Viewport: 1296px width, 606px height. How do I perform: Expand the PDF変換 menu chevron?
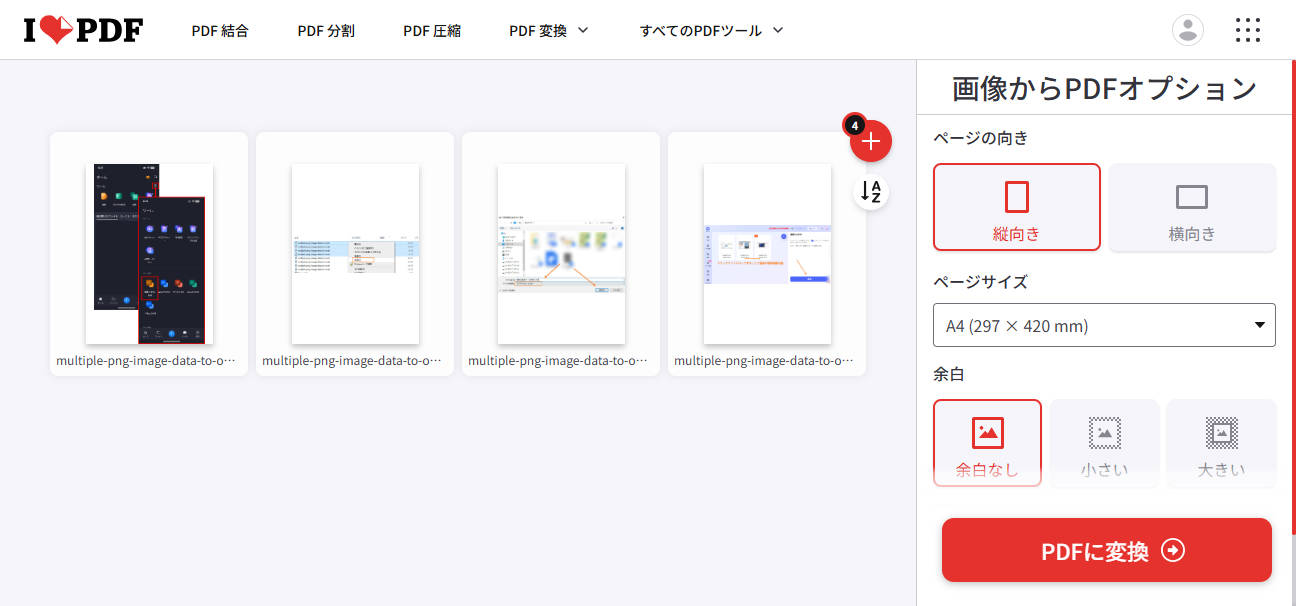pos(584,30)
